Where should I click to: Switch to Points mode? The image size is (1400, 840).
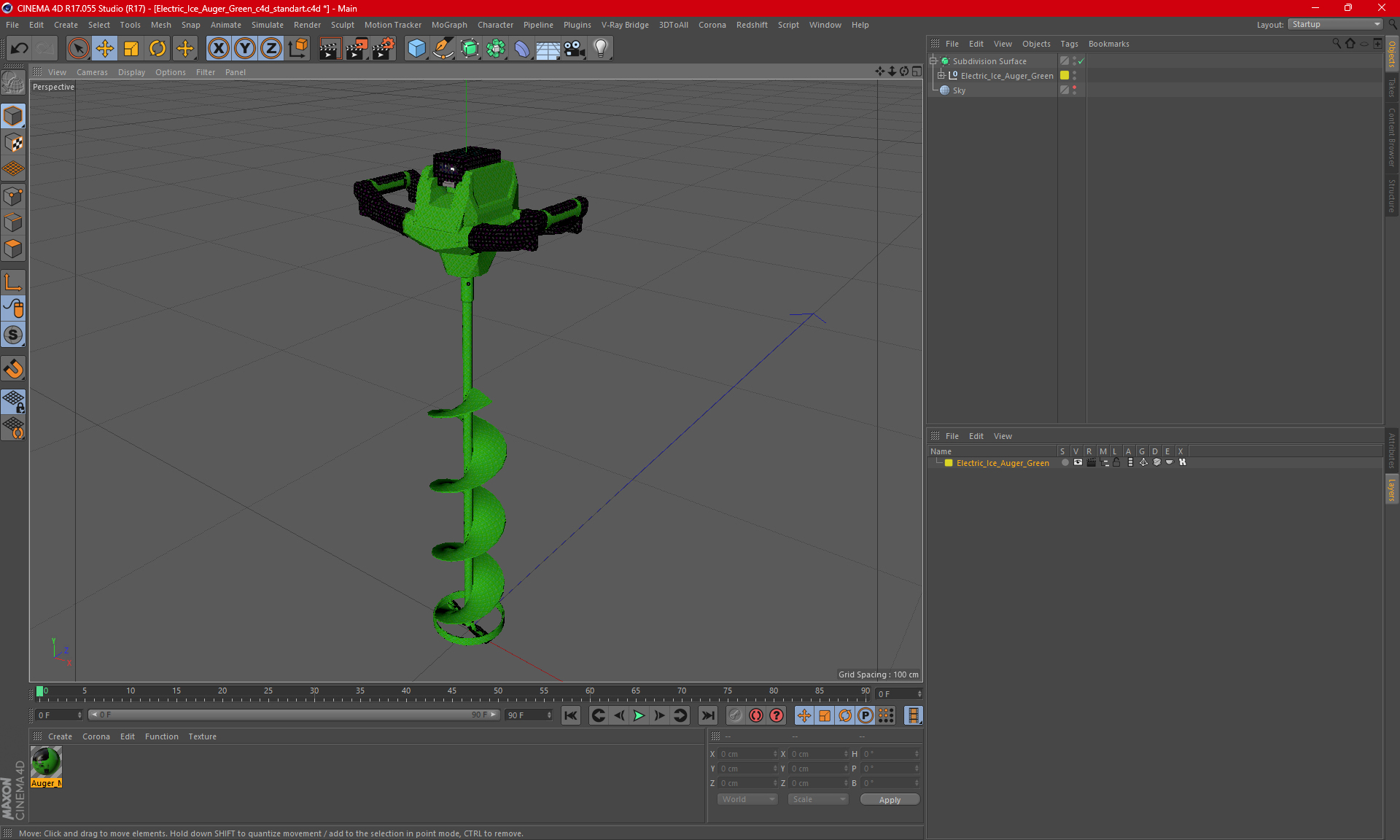coord(13,195)
